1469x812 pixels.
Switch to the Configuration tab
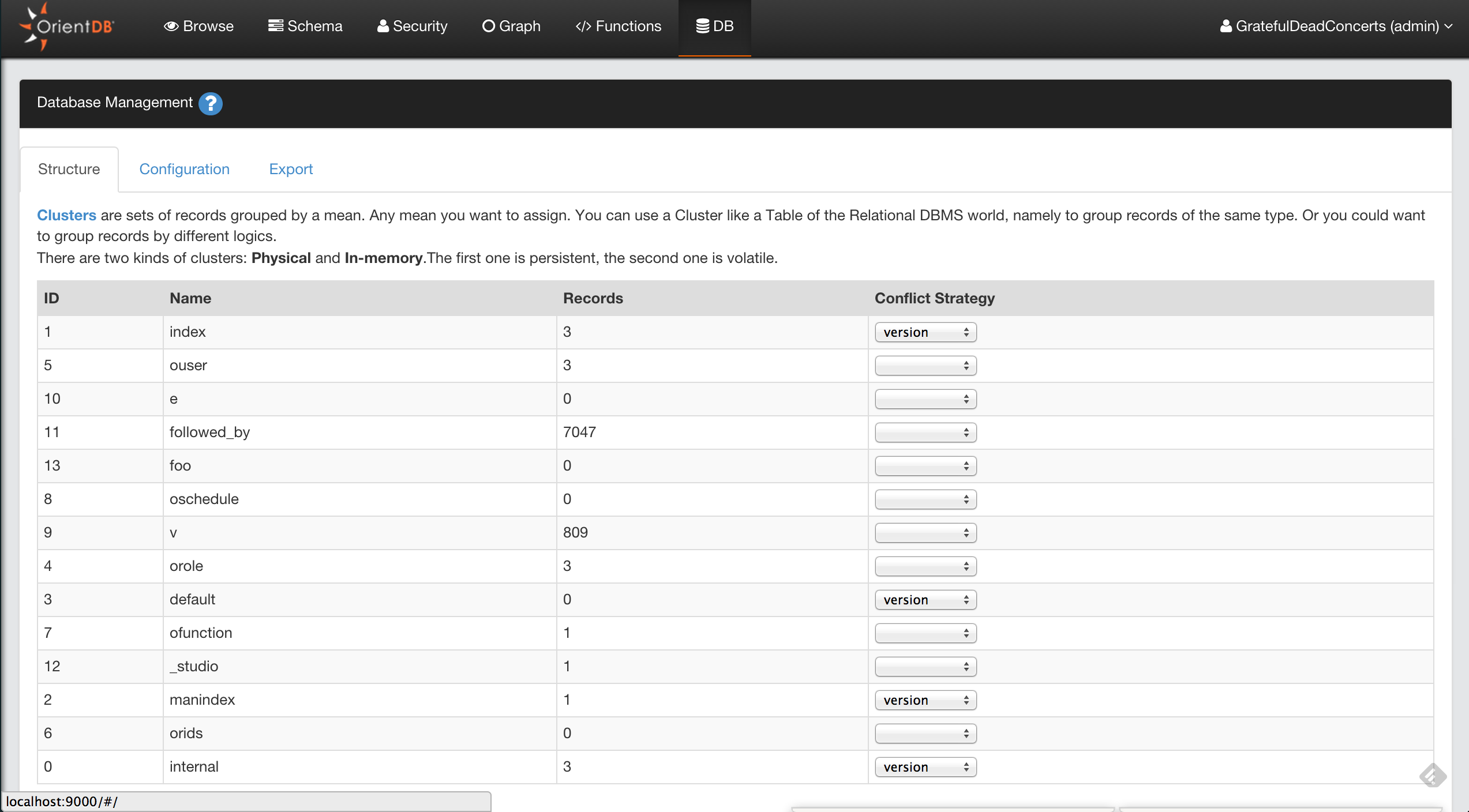click(184, 169)
